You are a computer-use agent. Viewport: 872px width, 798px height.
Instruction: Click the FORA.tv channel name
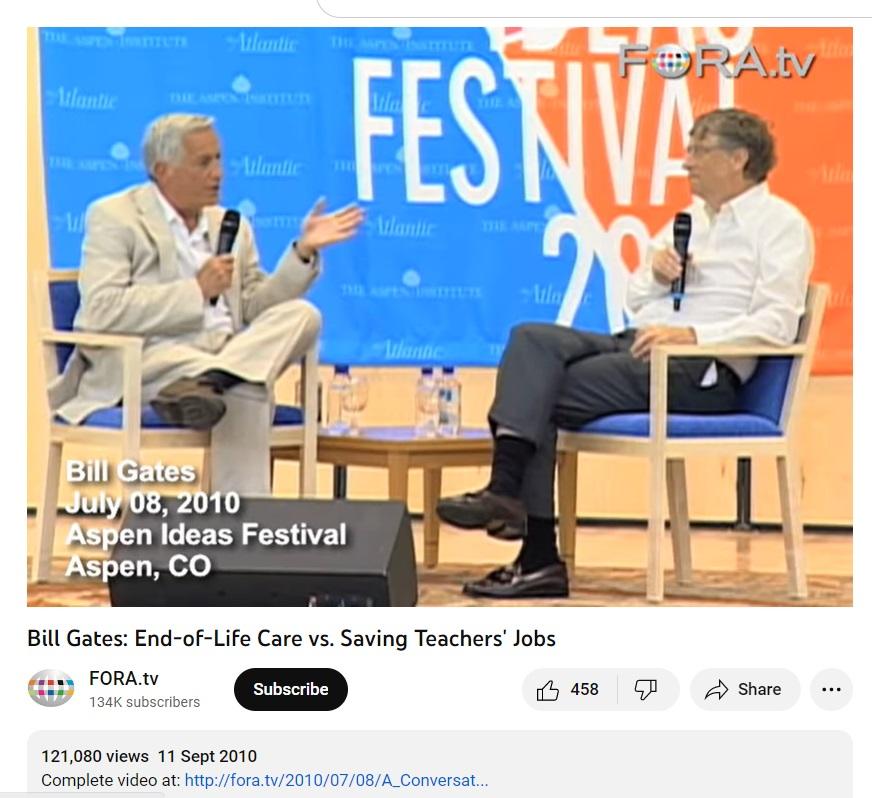123,678
